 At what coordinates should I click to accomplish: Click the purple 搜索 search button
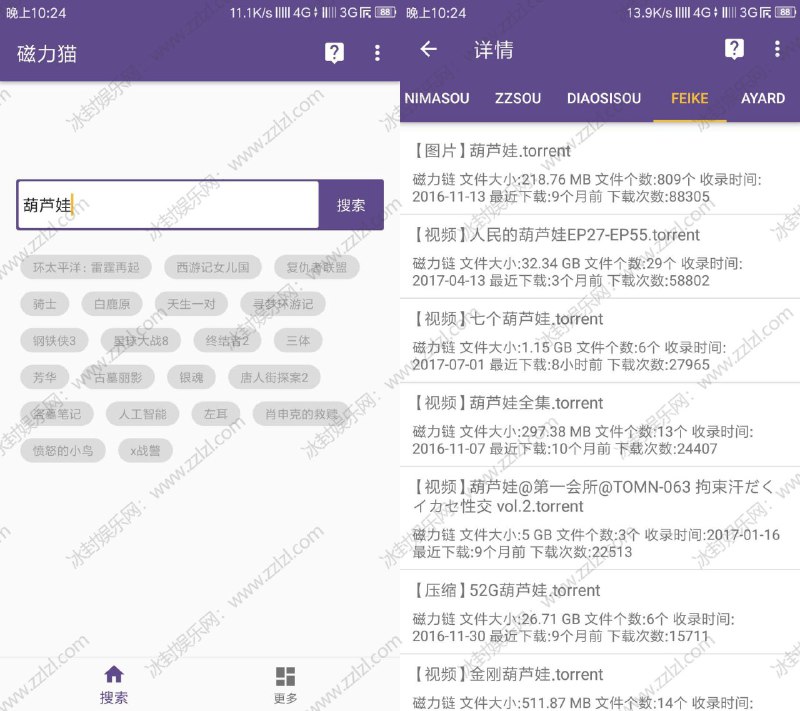pos(351,205)
